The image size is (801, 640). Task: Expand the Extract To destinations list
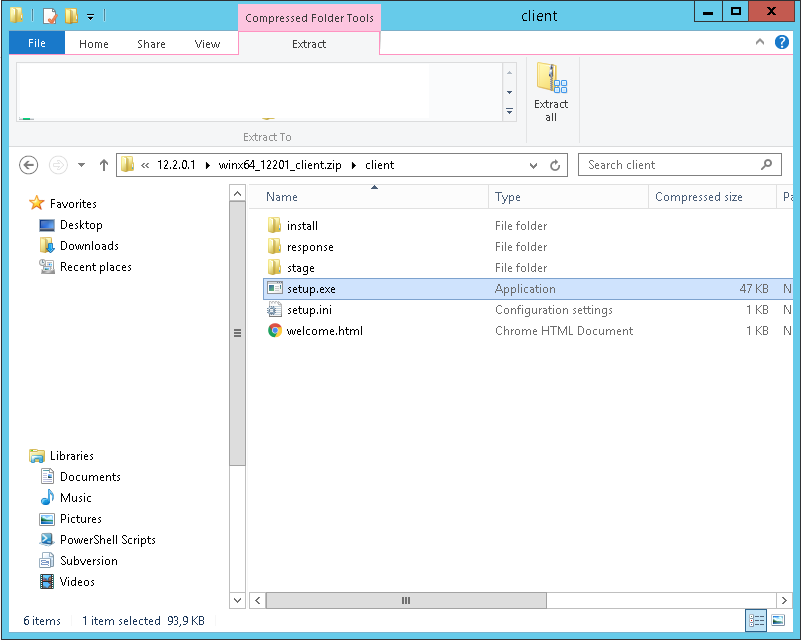pyautogui.click(x=509, y=110)
